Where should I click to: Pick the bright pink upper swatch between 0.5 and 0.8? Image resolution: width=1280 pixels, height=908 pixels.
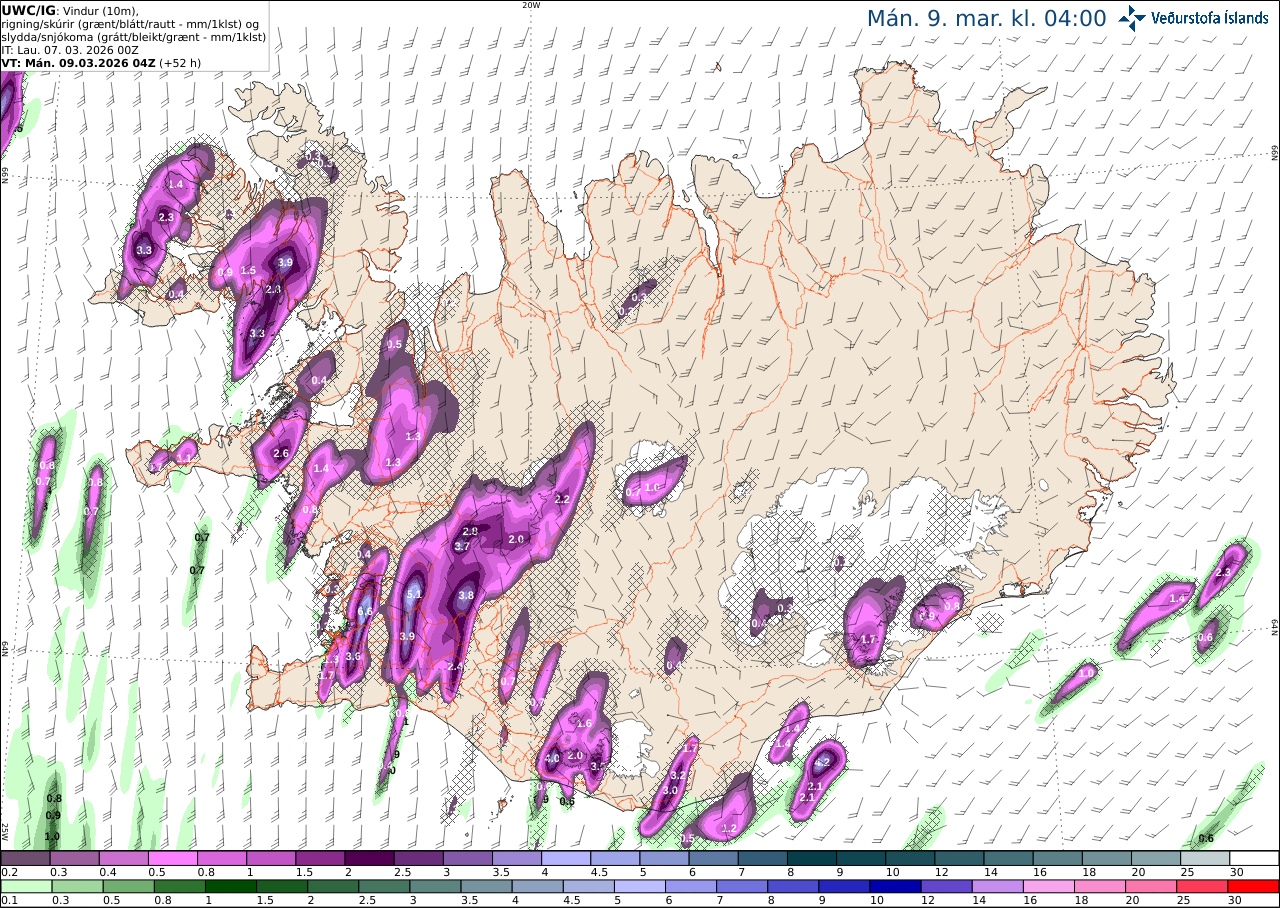coord(172,858)
